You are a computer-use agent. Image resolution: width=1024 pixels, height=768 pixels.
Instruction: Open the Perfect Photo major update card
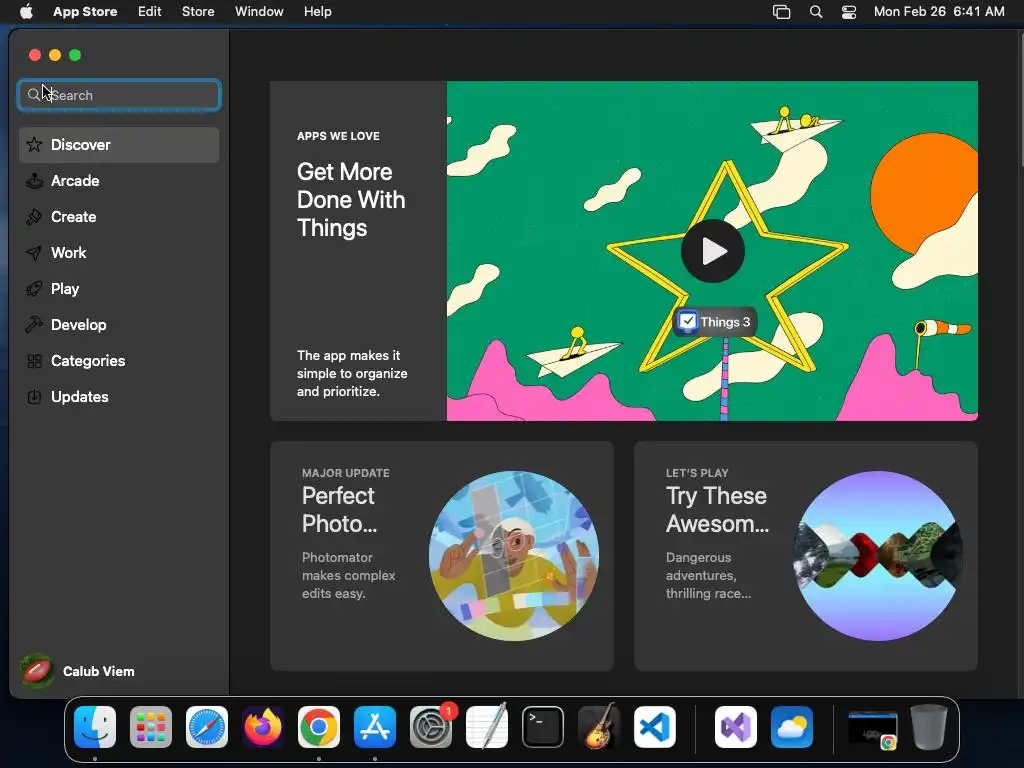point(441,556)
